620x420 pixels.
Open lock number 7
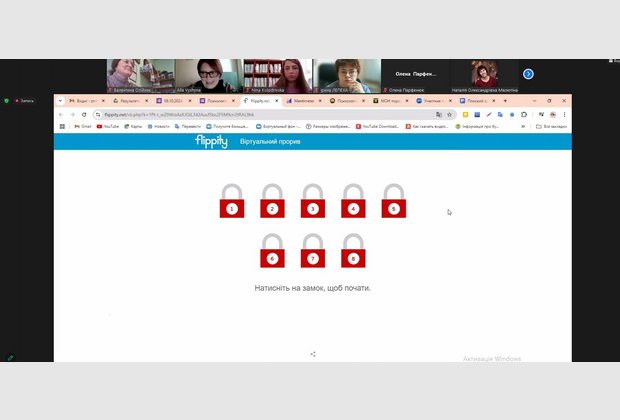(313, 251)
